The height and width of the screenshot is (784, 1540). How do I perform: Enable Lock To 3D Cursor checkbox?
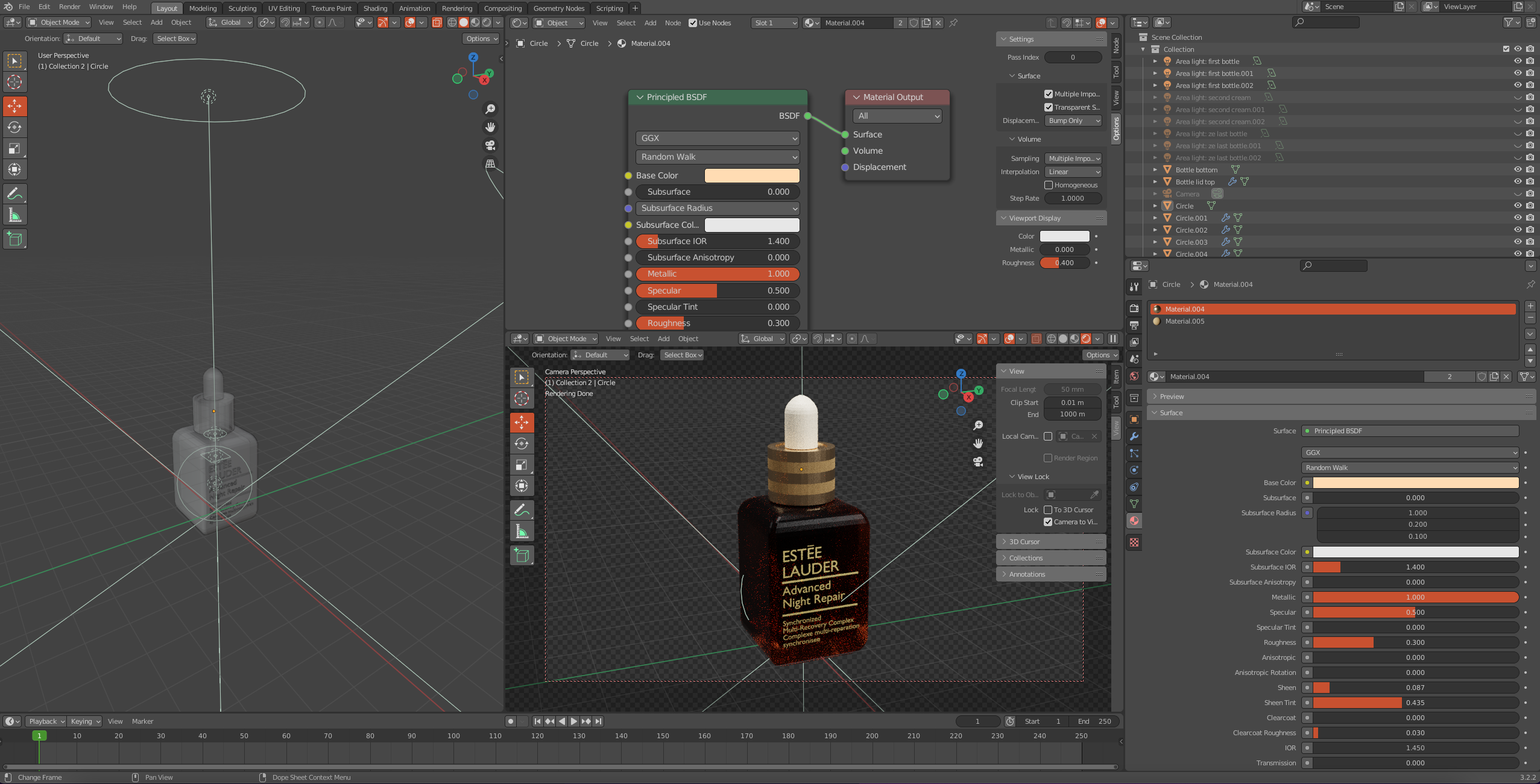[x=1048, y=510]
